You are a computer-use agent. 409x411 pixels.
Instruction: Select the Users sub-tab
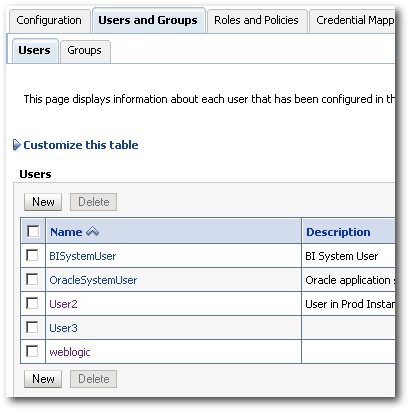pyautogui.click(x=35, y=51)
